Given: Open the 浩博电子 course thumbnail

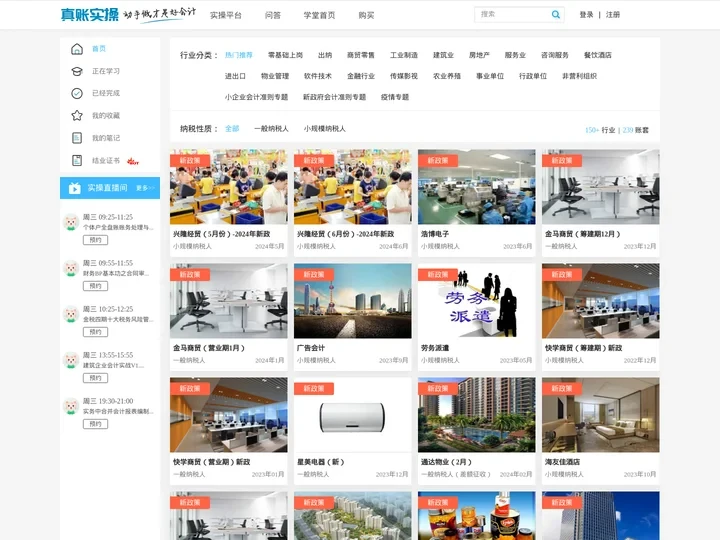Looking at the screenshot, I should [x=477, y=187].
